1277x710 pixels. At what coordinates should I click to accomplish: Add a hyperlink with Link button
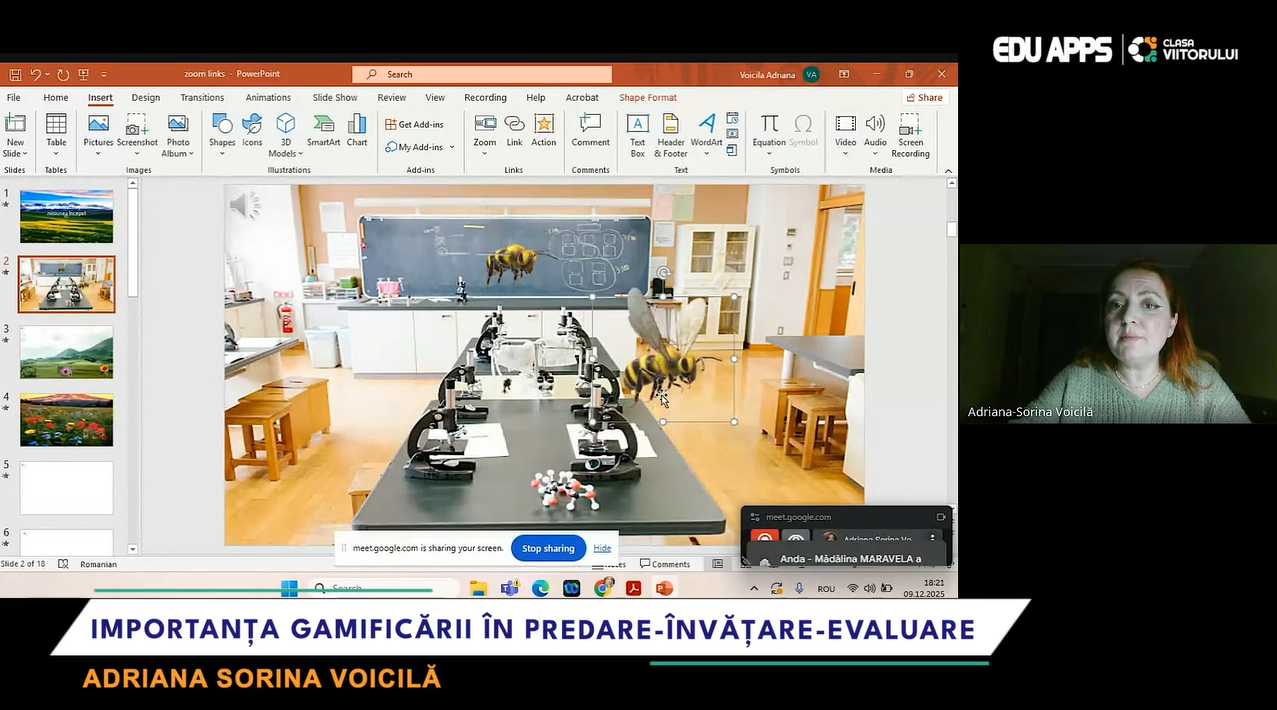tap(514, 130)
